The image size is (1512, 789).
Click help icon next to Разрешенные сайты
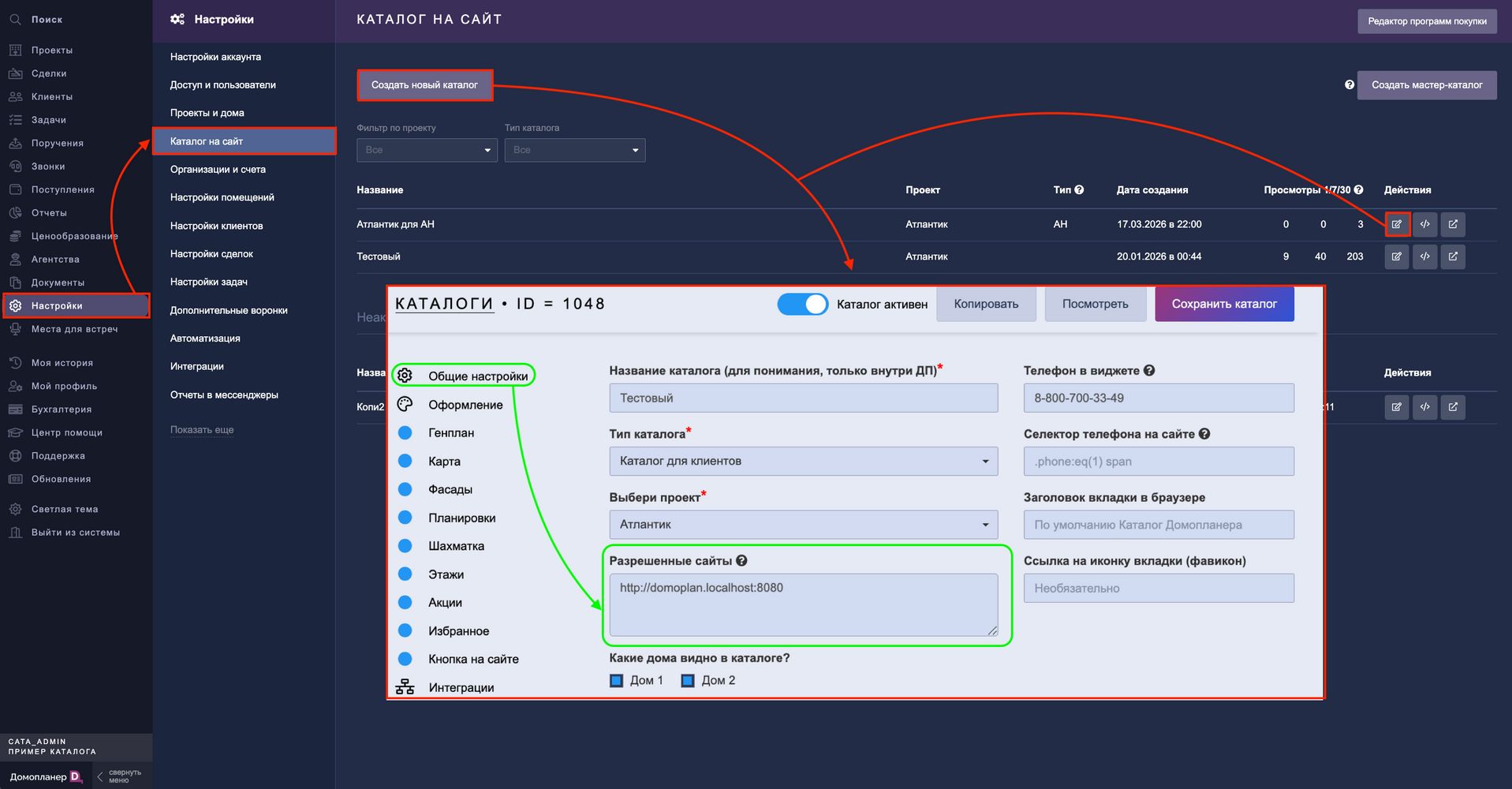(741, 561)
